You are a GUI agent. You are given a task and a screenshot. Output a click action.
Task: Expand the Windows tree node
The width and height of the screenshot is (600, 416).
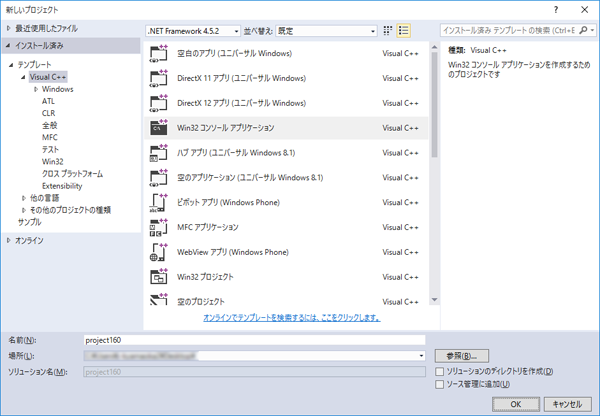point(36,89)
